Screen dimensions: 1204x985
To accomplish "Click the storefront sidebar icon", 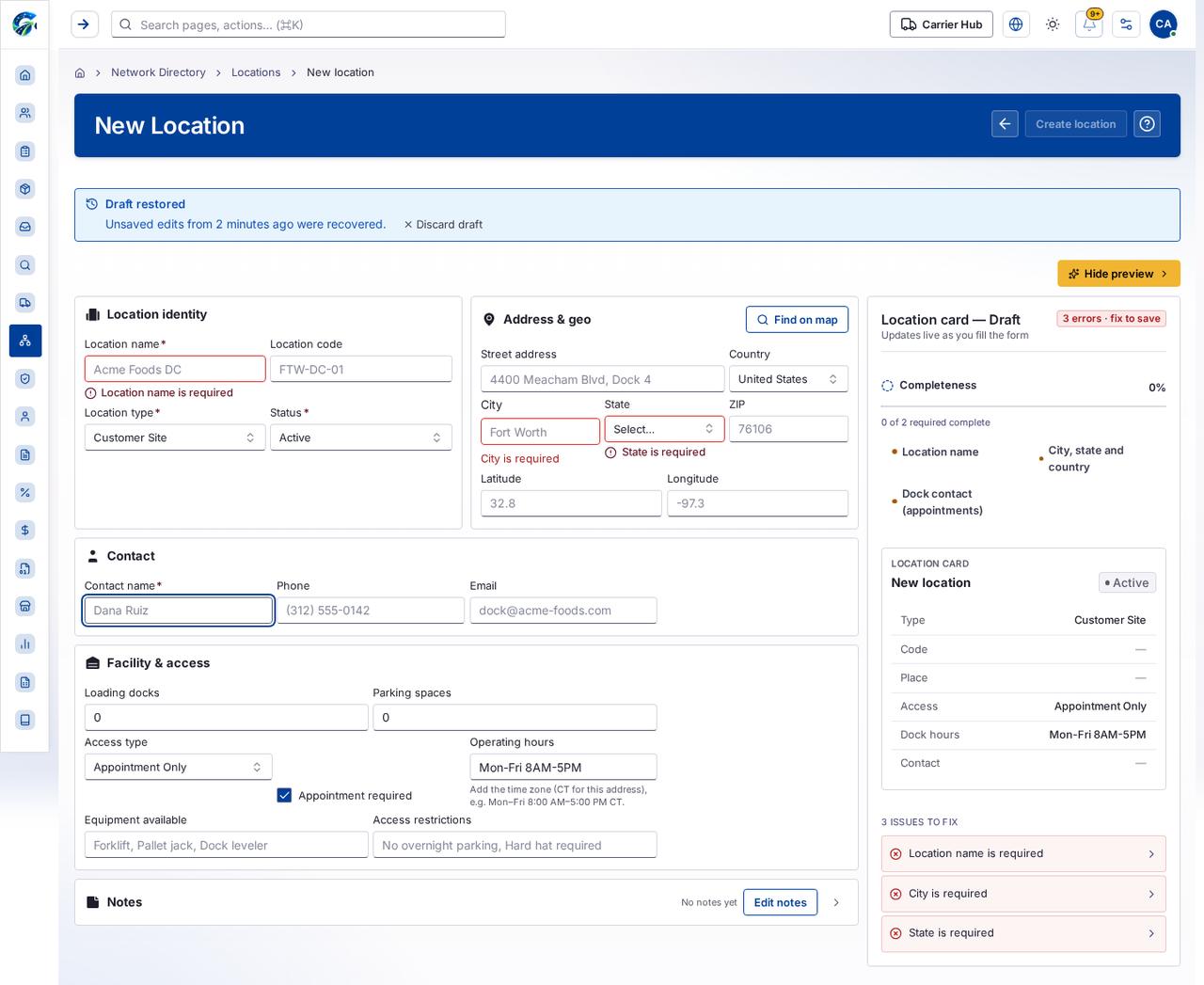I will (25, 606).
